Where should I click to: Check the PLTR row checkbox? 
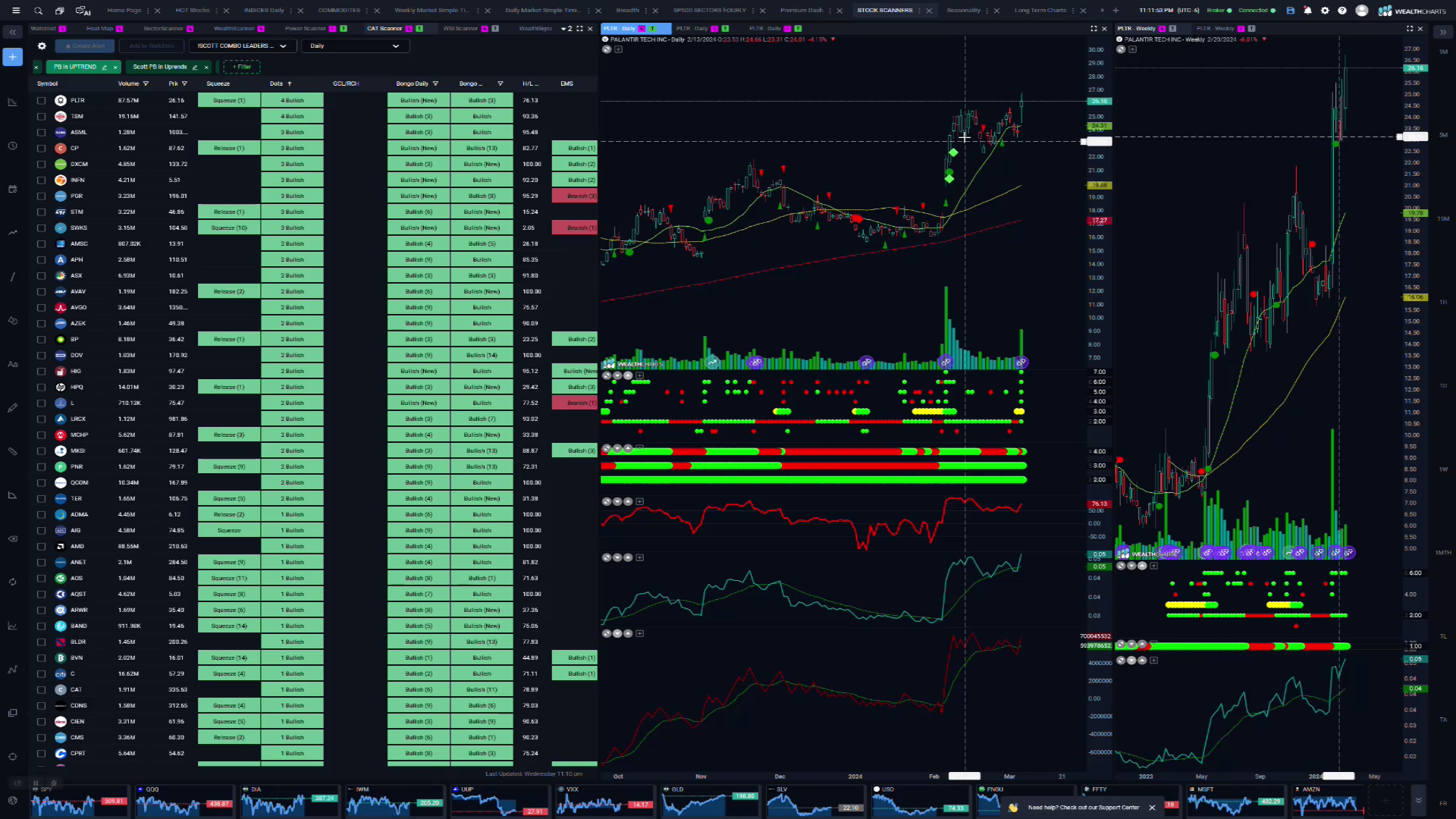tap(41, 100)
